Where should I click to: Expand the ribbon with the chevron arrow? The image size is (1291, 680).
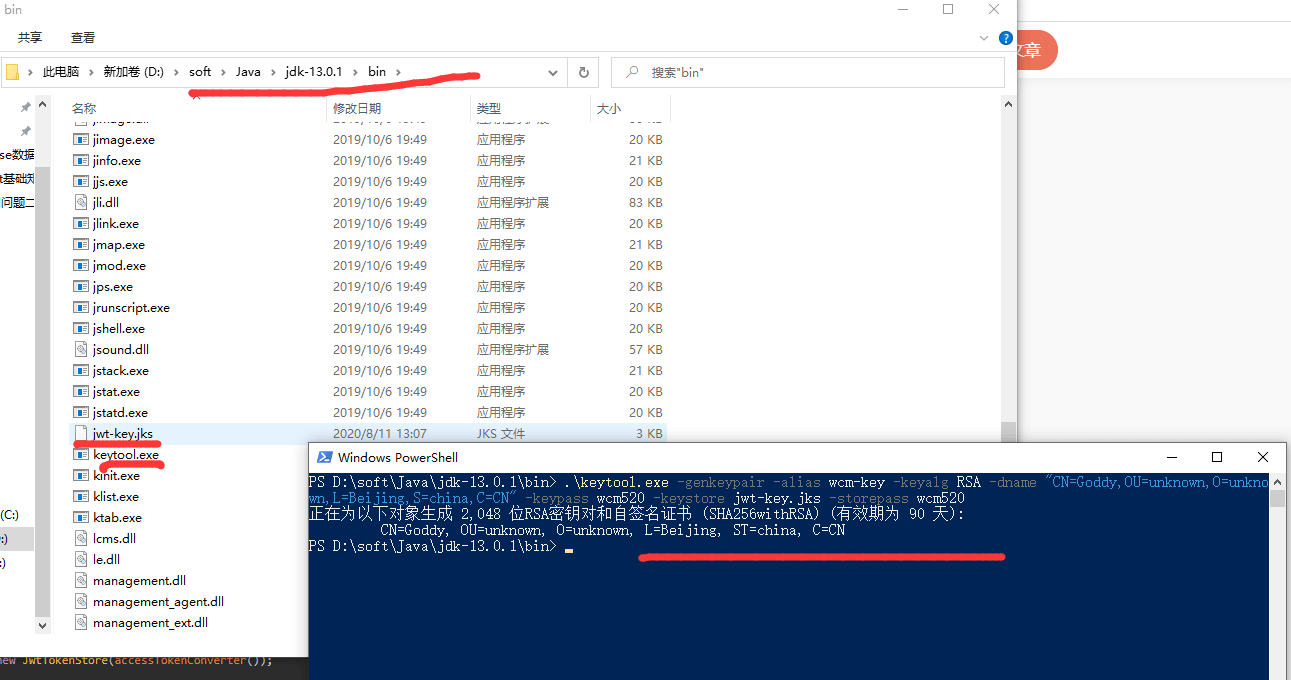coord(984,38)
